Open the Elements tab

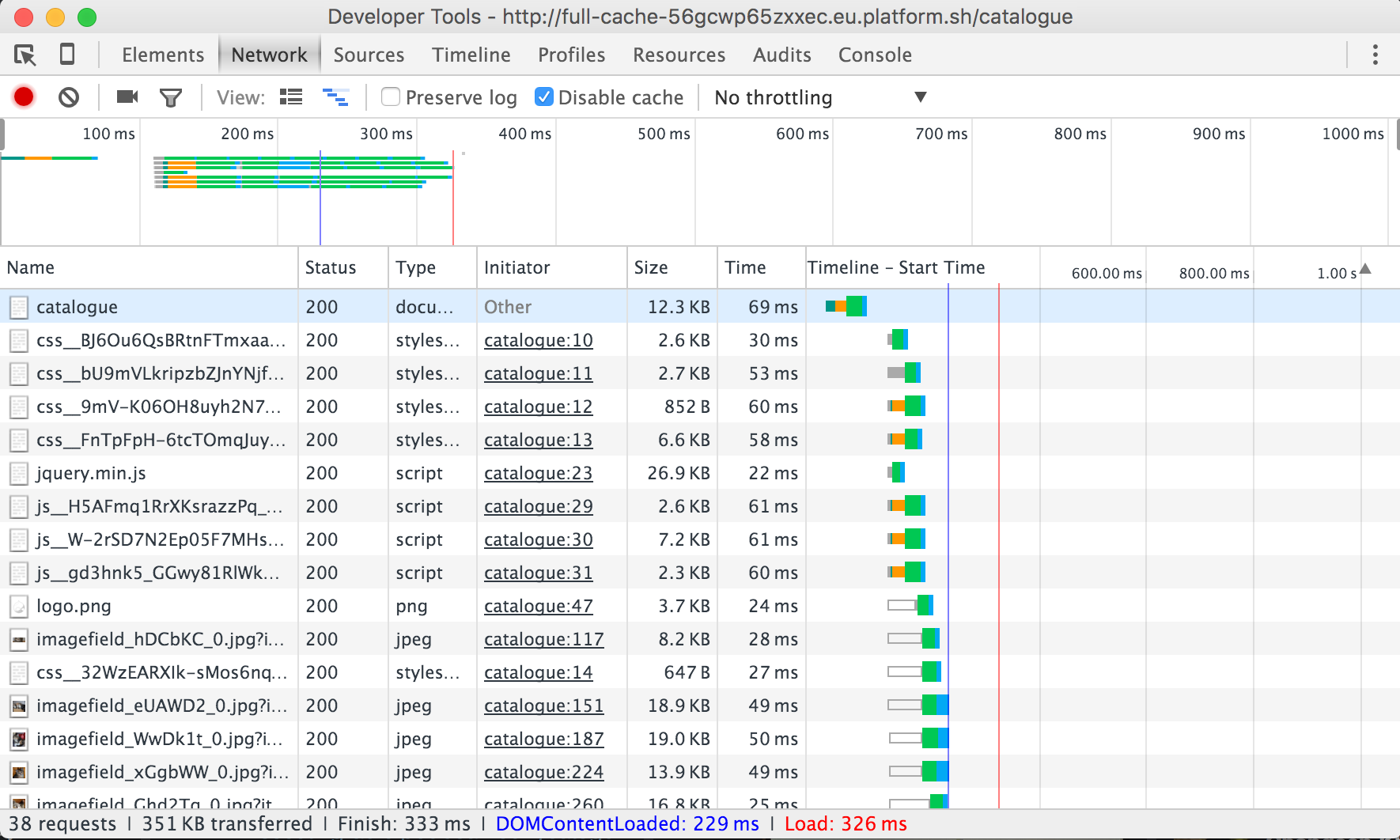pos(163,55)
